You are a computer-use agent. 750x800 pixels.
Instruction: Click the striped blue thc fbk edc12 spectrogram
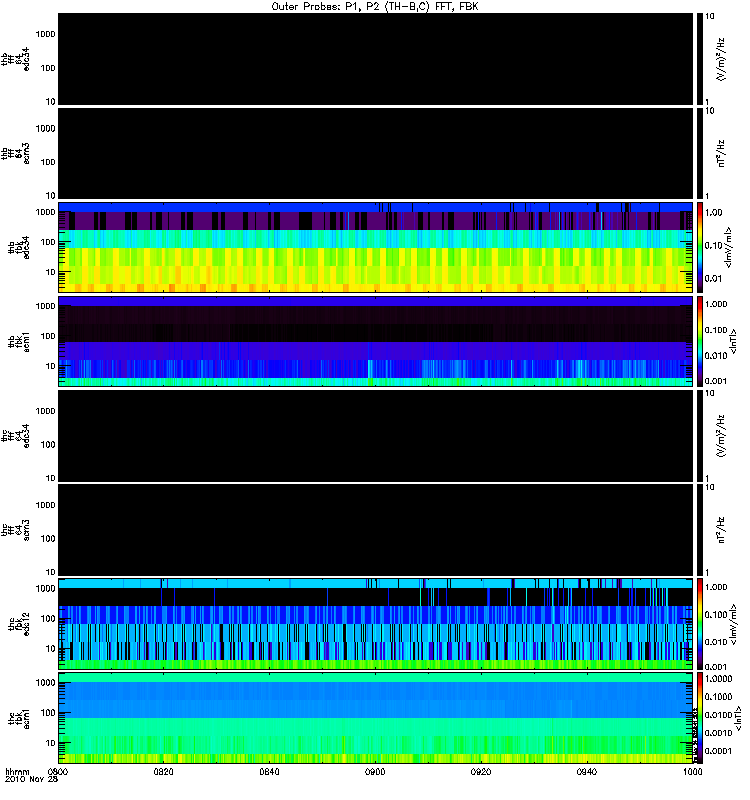(375, 624)
